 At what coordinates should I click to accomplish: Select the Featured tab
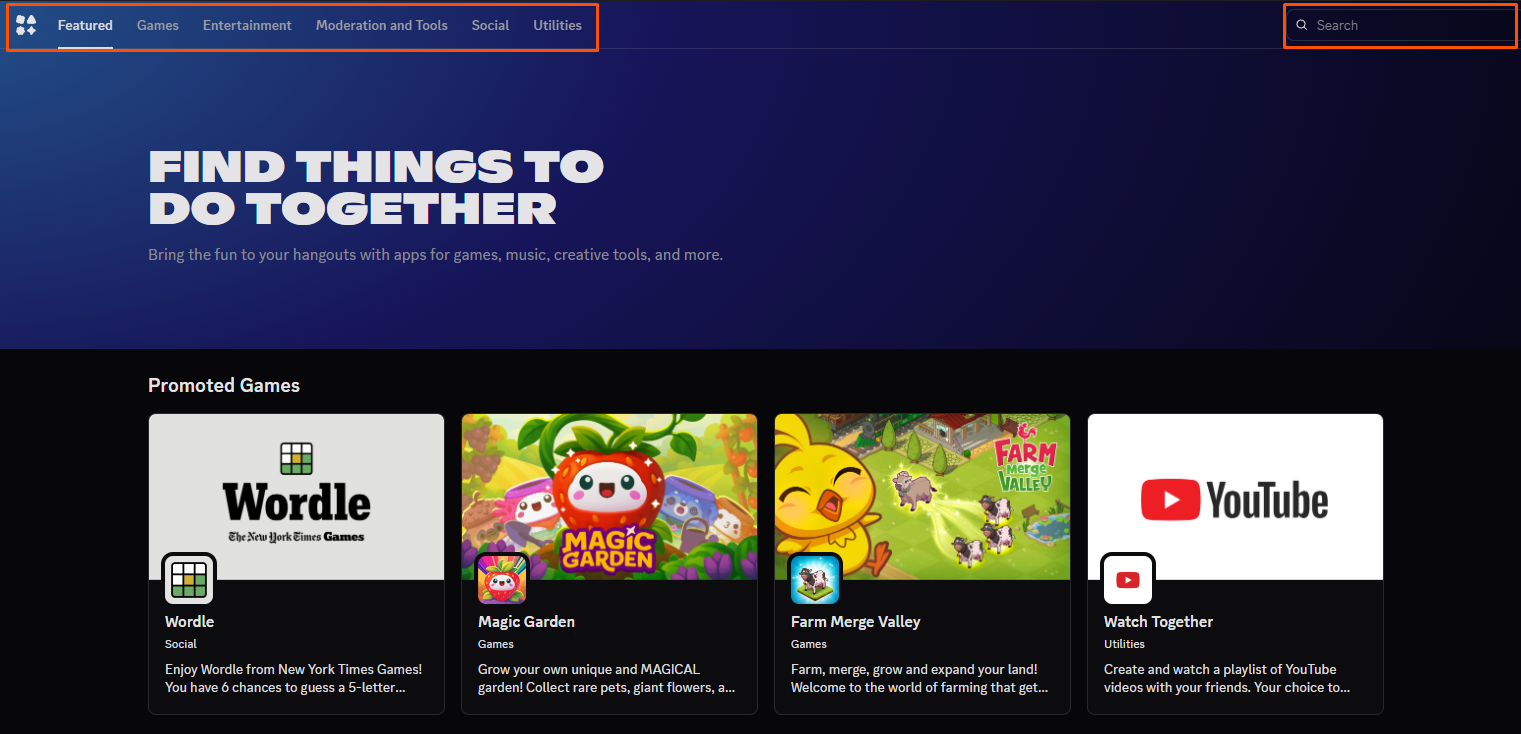pos(85,25)
